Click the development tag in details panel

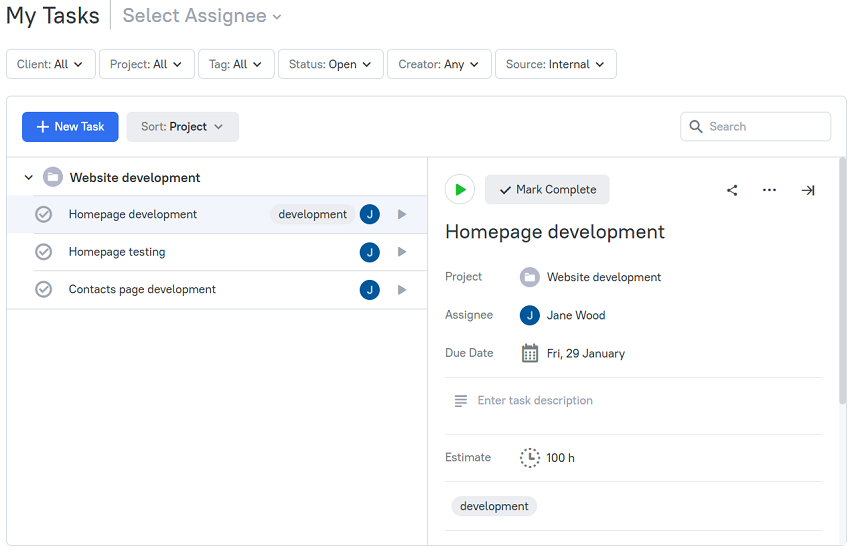coord(494,506)
